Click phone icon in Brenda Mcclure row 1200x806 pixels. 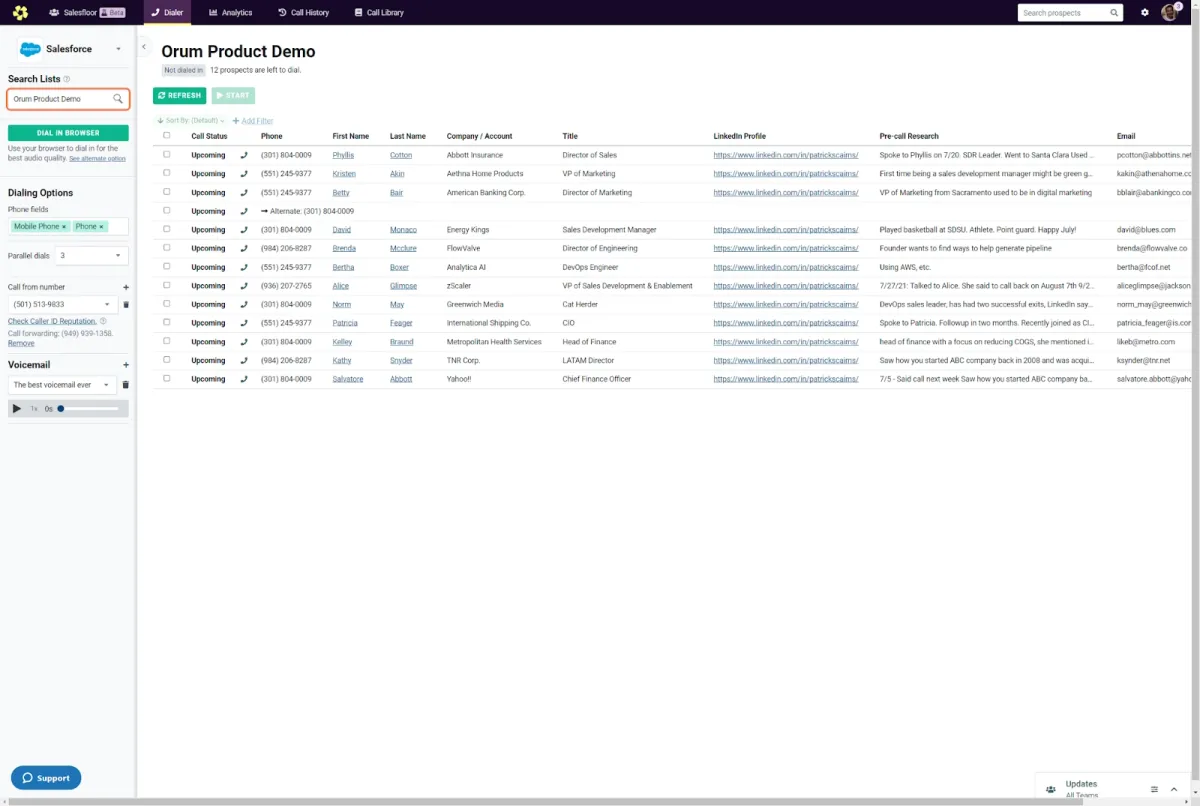click(244, 248)
